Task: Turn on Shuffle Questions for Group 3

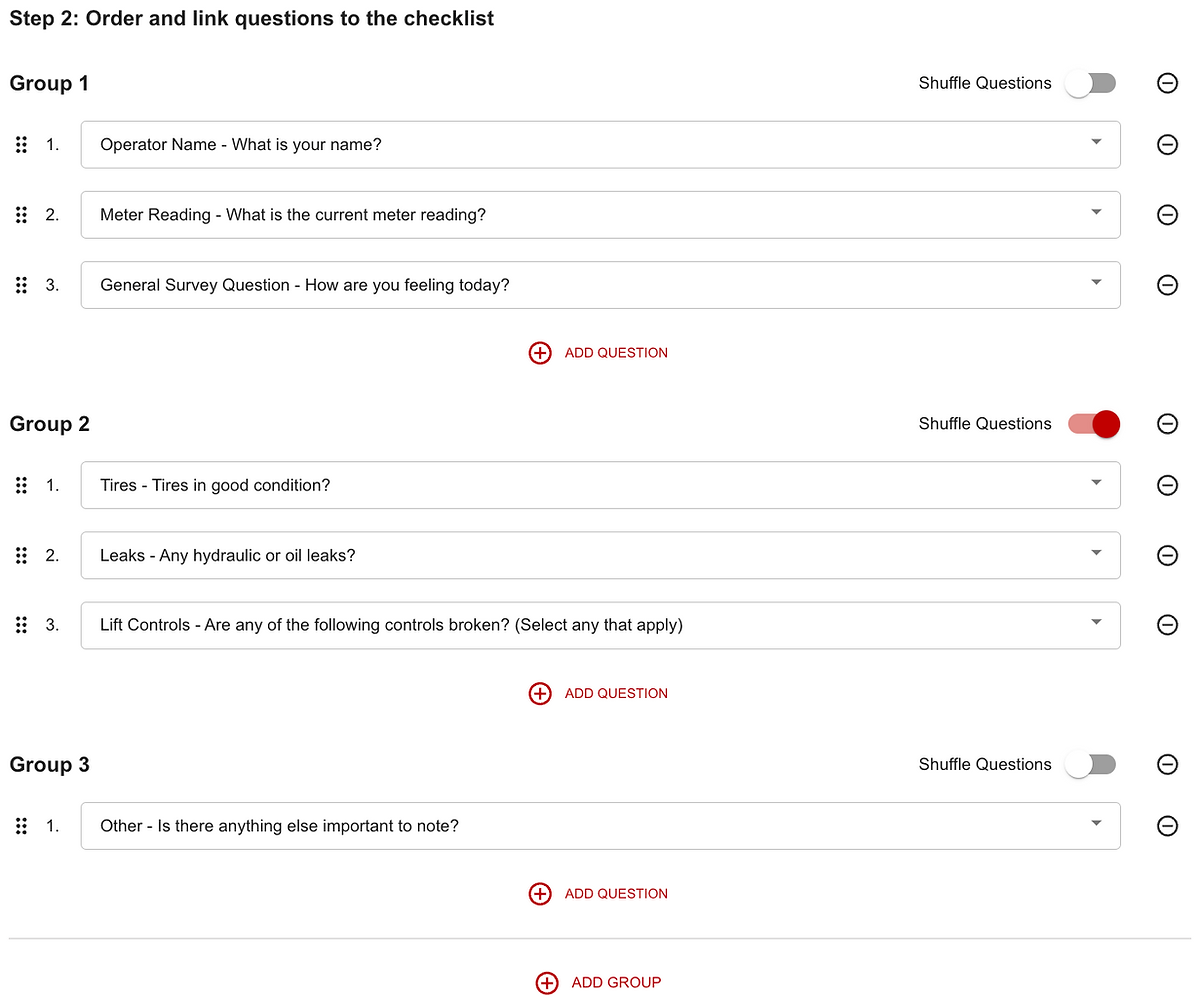Action: (x=1090, y=765)
